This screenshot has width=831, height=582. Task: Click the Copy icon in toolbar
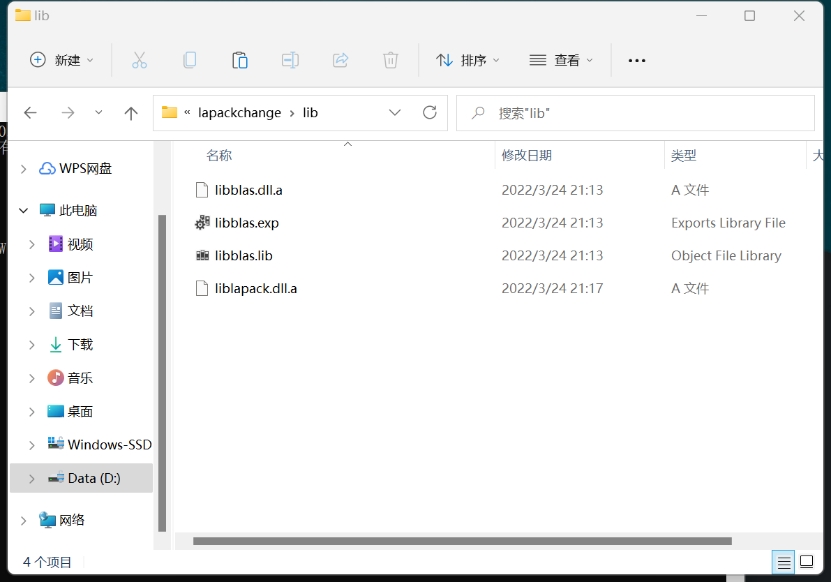(189, 60)
